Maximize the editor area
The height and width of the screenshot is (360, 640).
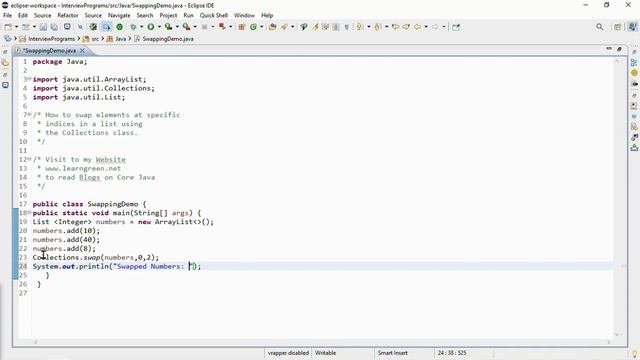(x=619, y=49)
